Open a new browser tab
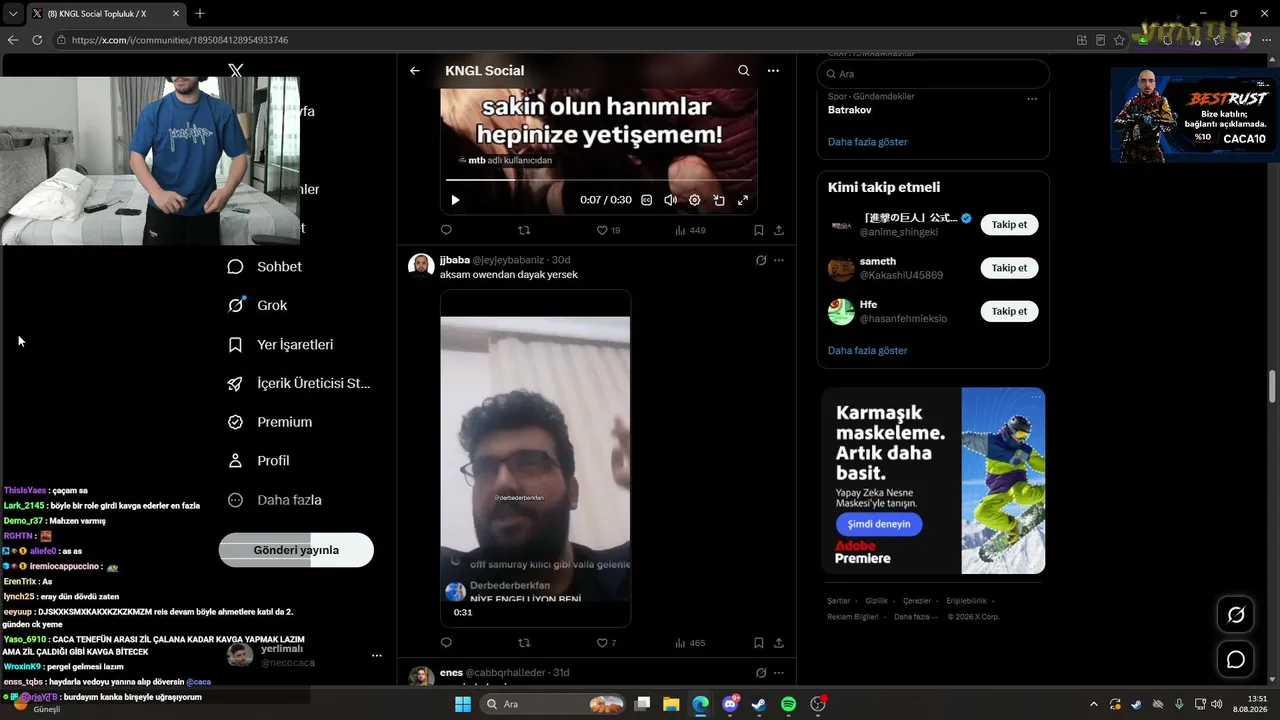 tap(200, 13)
